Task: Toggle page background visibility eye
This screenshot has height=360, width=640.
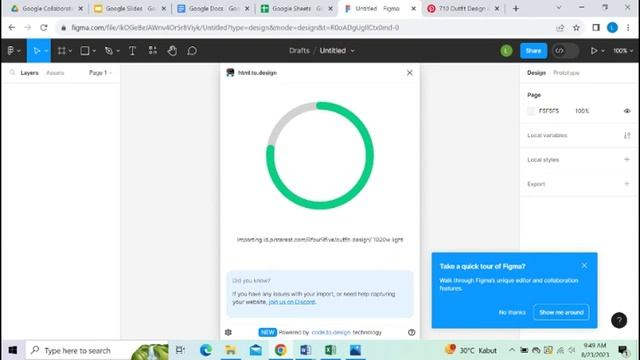Action: pyautogui.click(x=627, y=111)
